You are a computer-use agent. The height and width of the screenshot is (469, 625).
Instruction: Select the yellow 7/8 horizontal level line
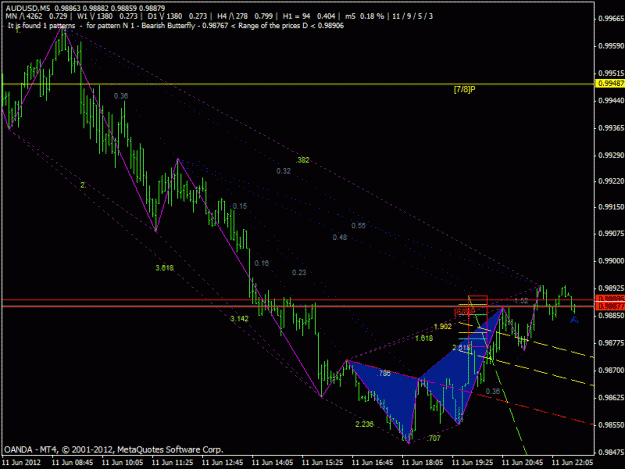pos(297,84)
